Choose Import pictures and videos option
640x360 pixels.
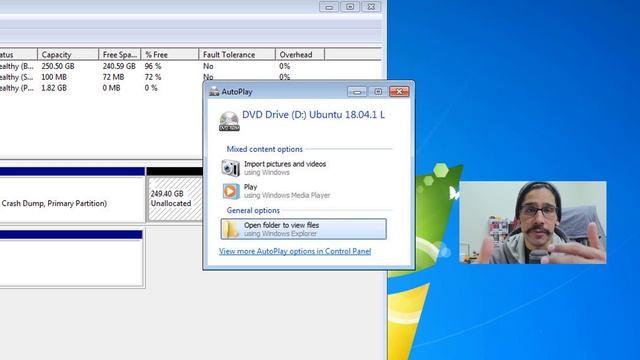pyautogui.click(x=303, y=168)
